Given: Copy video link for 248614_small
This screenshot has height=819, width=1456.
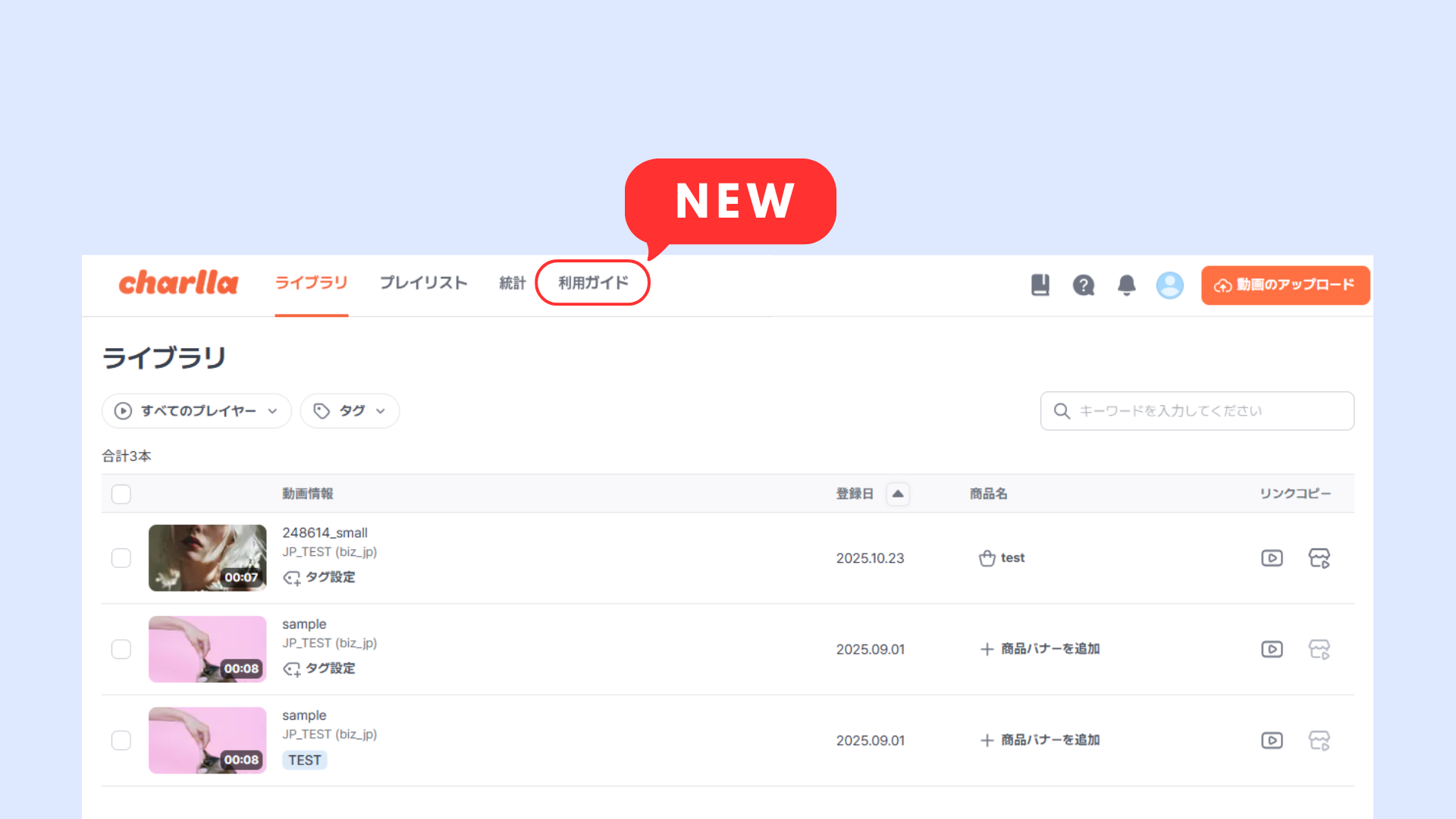Looking at the screenshot, I should (1272, 558).
